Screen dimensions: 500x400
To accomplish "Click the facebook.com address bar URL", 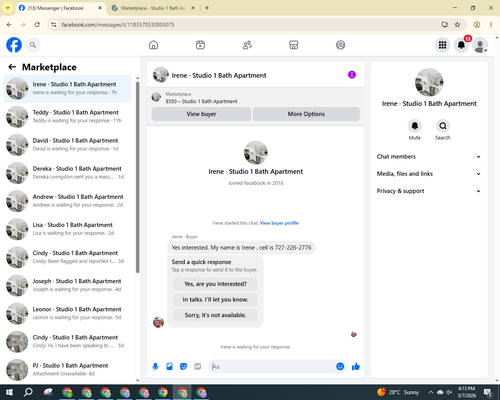I will [x=118, y=25].
